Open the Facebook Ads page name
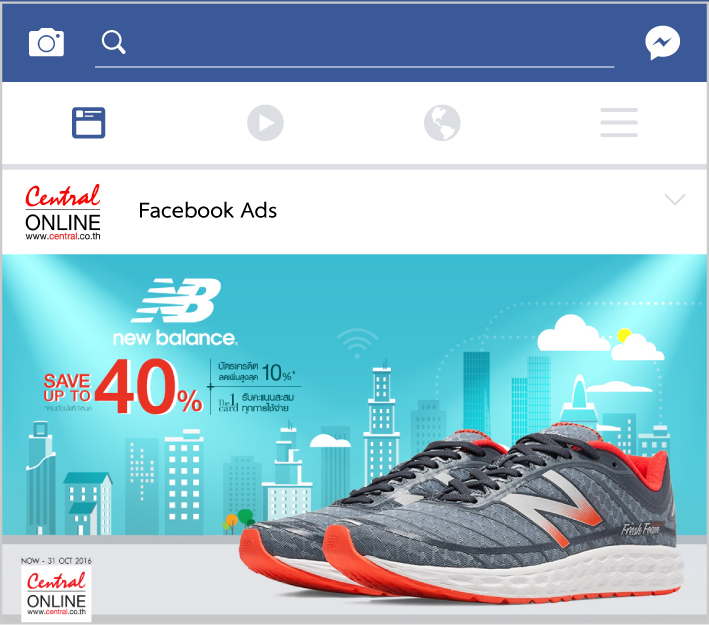The height and width of the screenshot is (625, 709). coord(208,210)
